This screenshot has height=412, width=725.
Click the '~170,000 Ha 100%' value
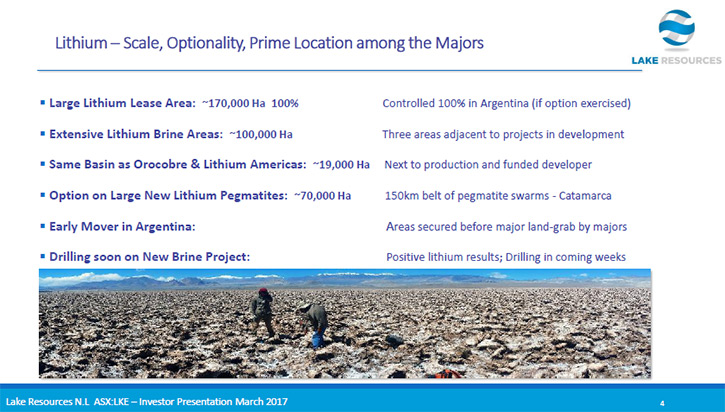click(x=250, y=103)
